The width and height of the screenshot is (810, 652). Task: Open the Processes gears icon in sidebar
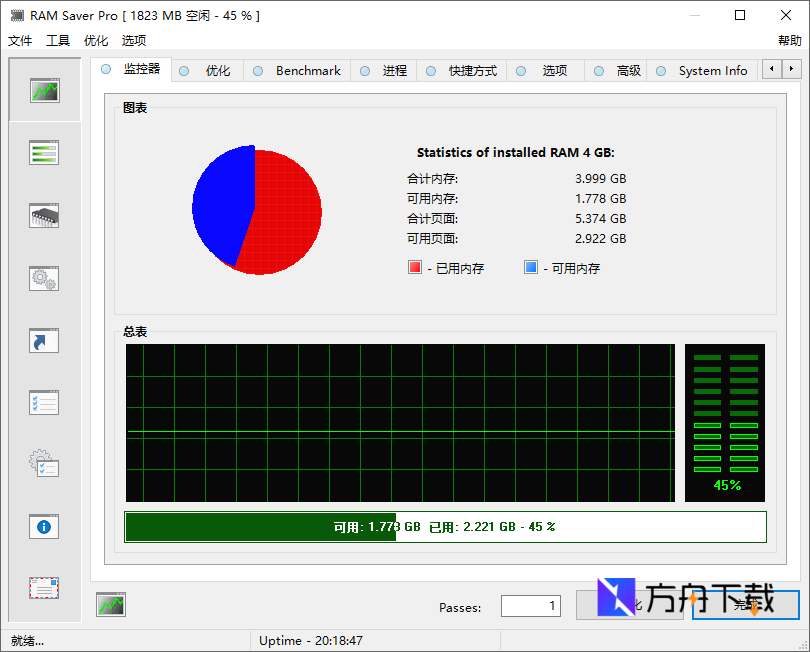pyautogui.click(x=44, y=279)
